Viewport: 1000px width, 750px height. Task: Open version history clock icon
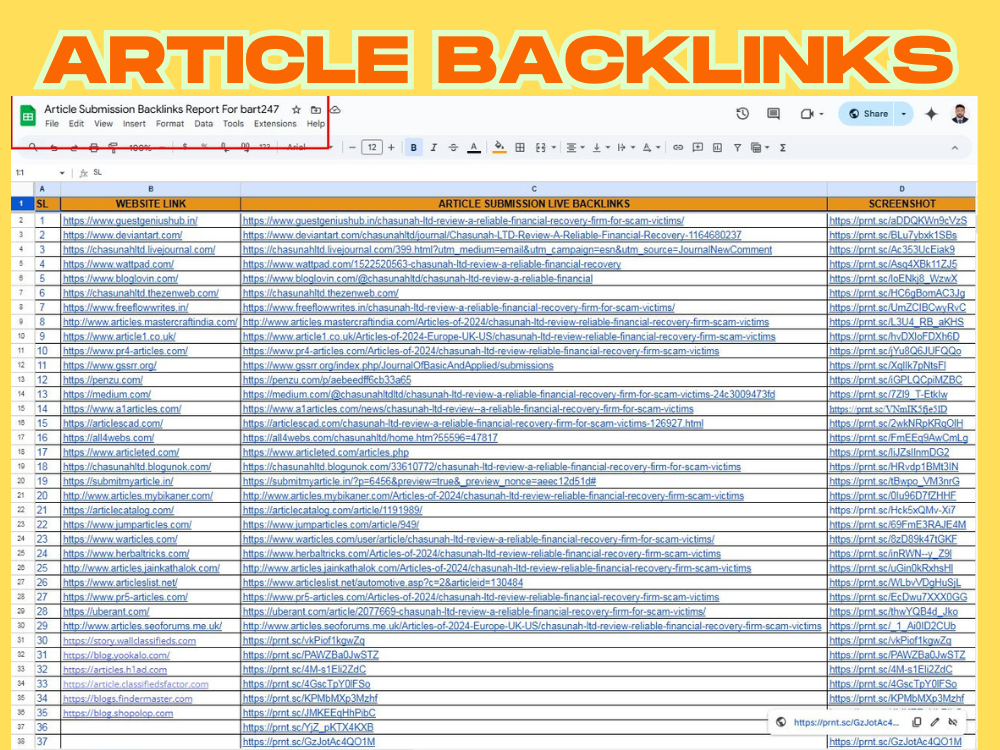click(x=742, y=114)
